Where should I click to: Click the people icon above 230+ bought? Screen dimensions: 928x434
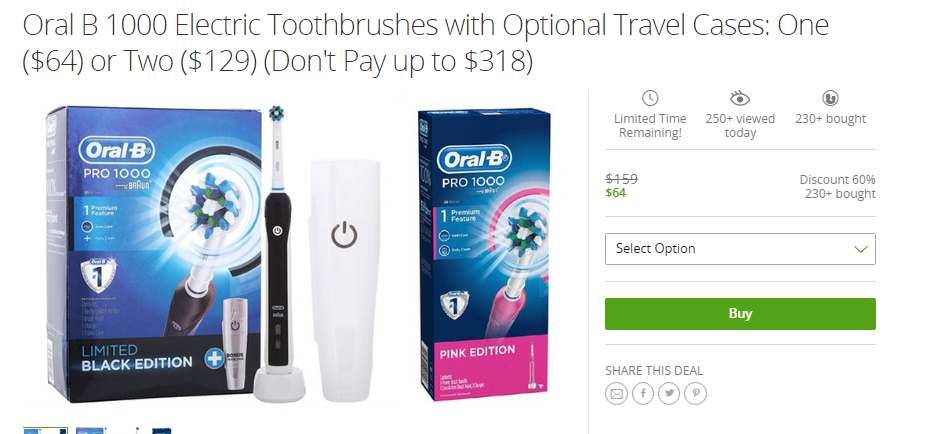(x=830, y=98)
